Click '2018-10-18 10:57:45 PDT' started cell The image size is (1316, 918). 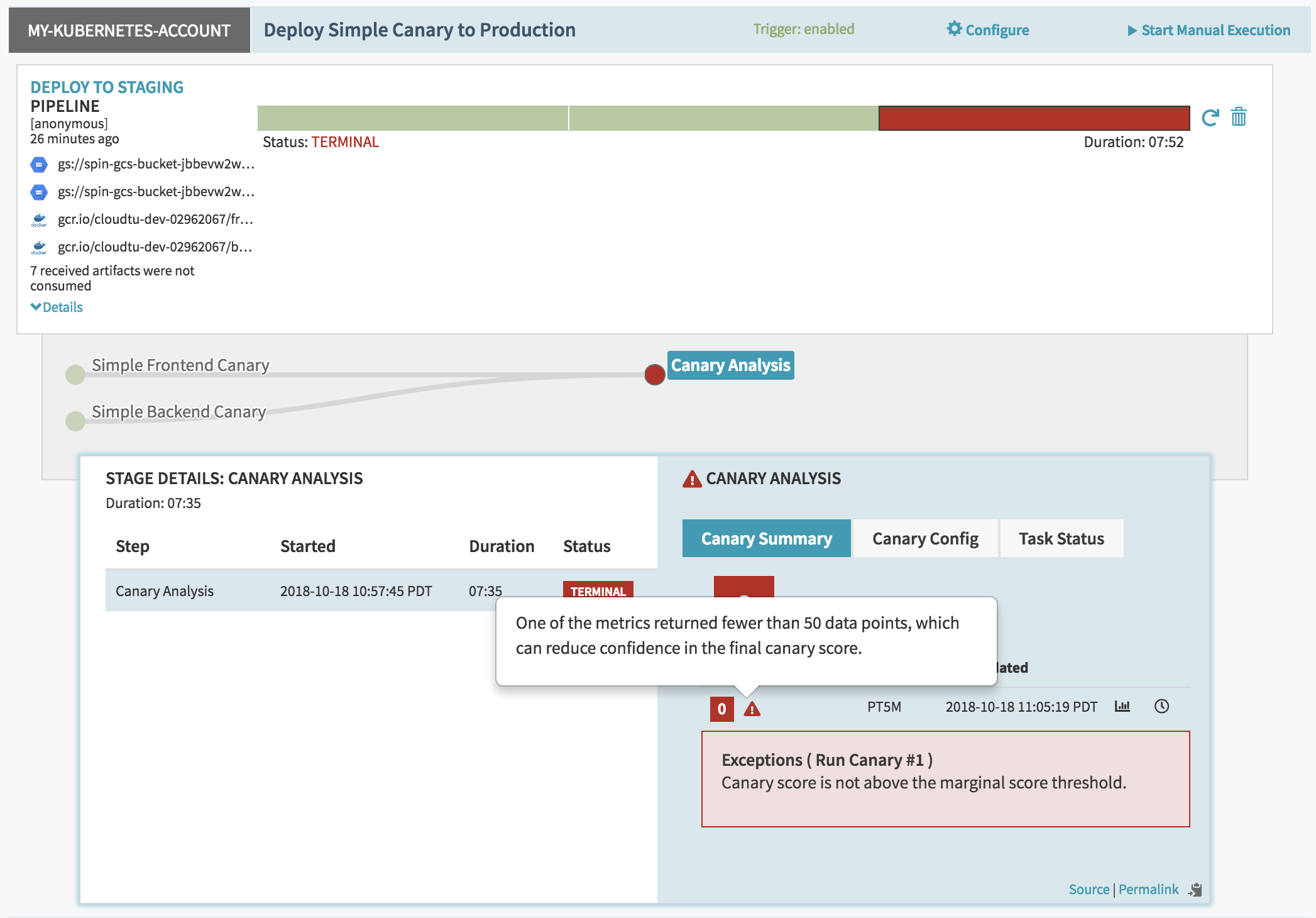coord(356,591)
